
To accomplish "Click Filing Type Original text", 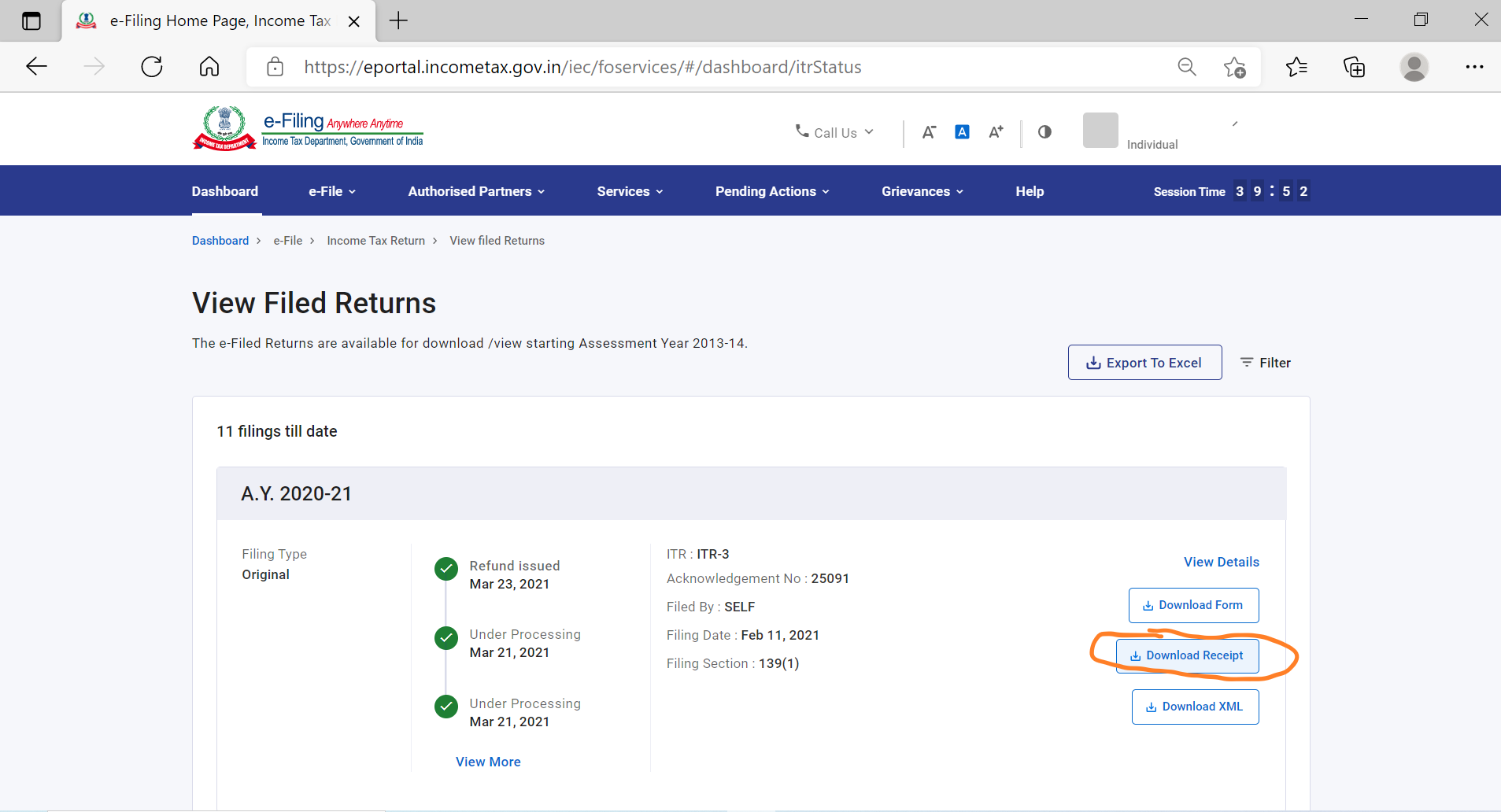I will tap(275, 564).
